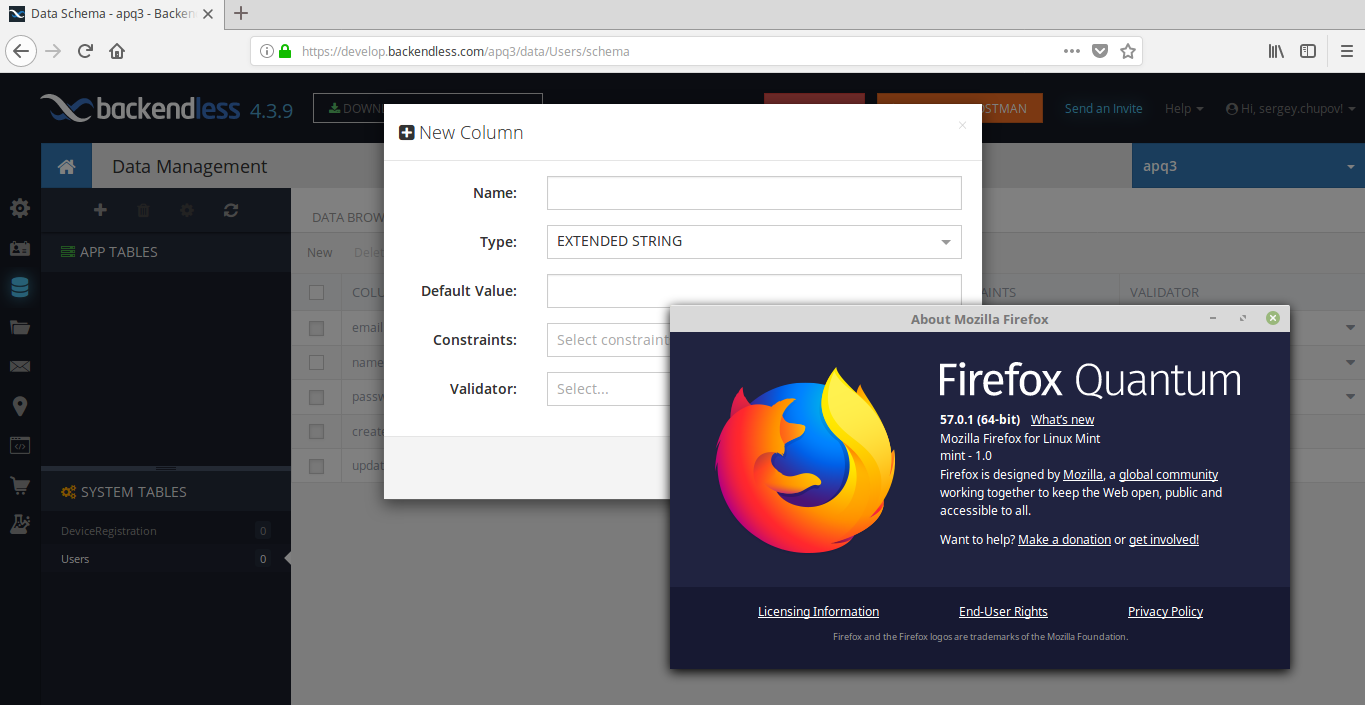
Task: Open a new browser tab with plus
Action: pos(241,14)
